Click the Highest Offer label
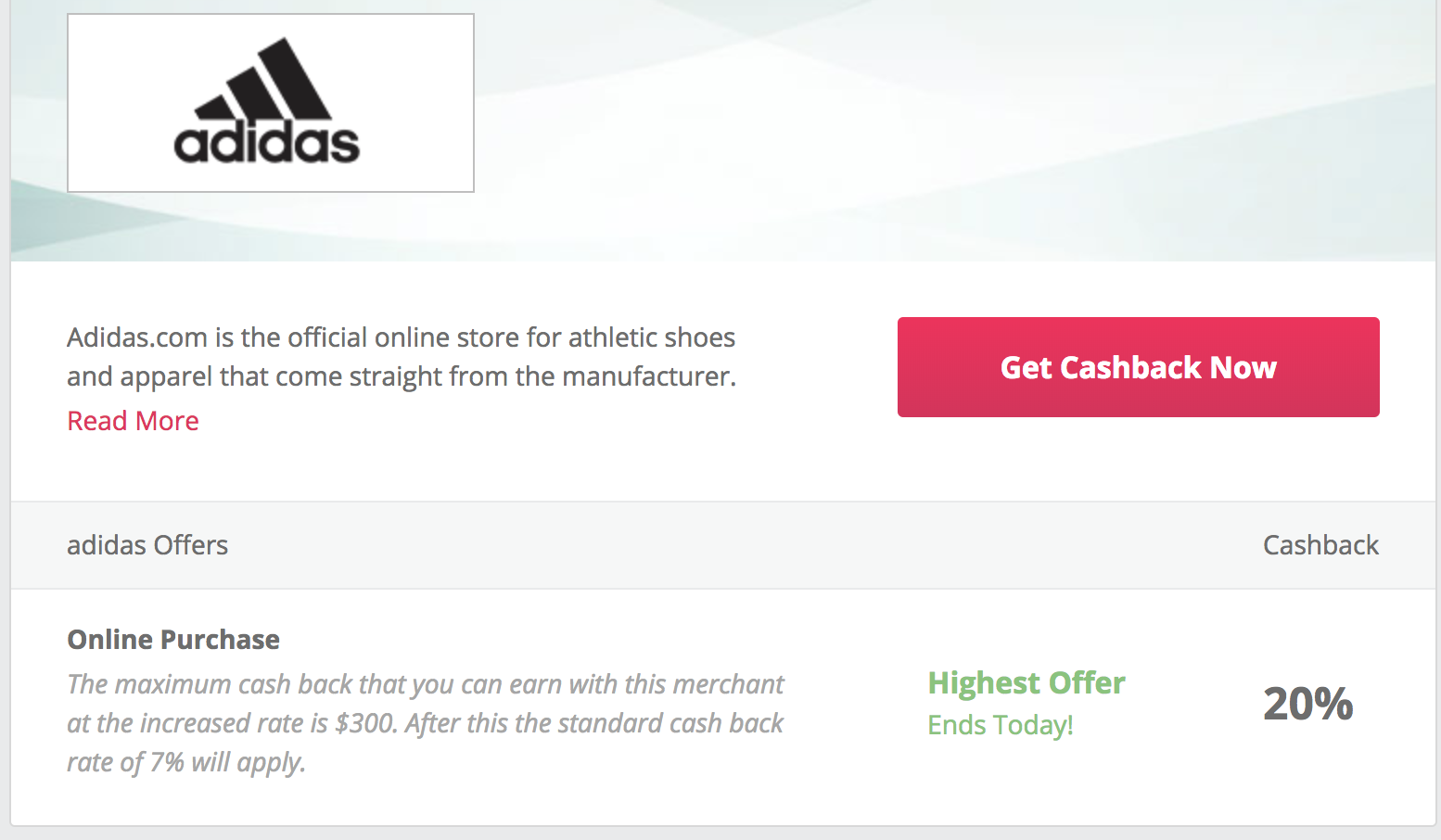The height and width of the screenshot is (840, 1441). click(1027, 682)
